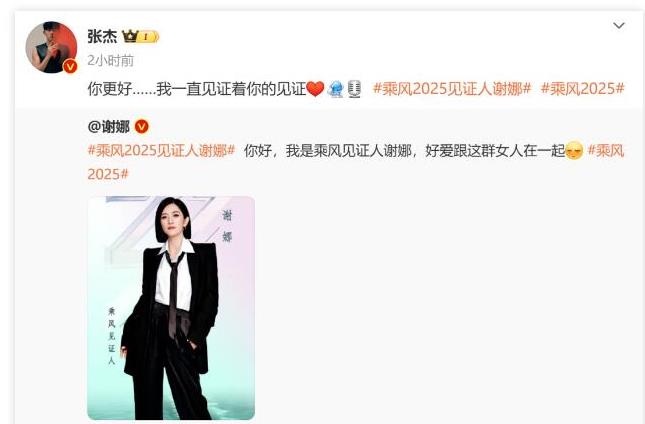645x424 pixels.
Task: Click the 乘风见证人 caption on the poster
Action: pos(111,336)
